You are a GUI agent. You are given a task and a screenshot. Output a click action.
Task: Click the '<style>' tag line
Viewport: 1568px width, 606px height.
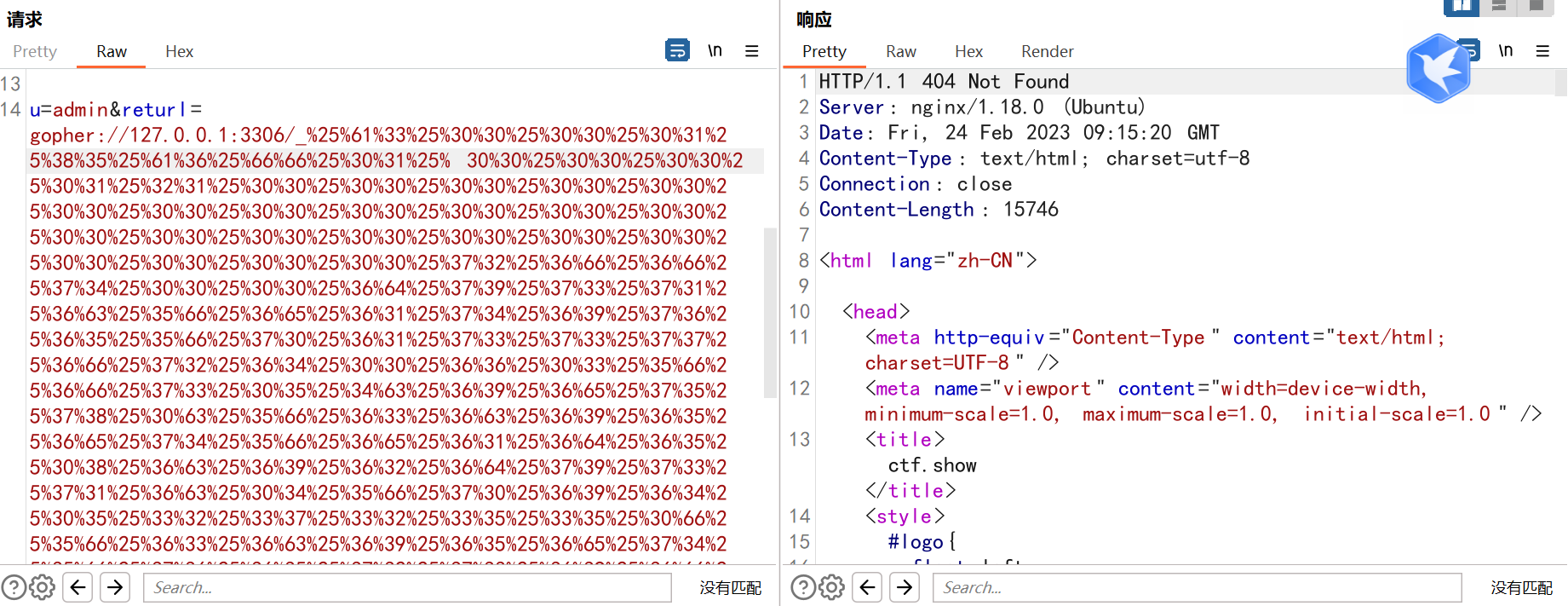tap(905, 517)
